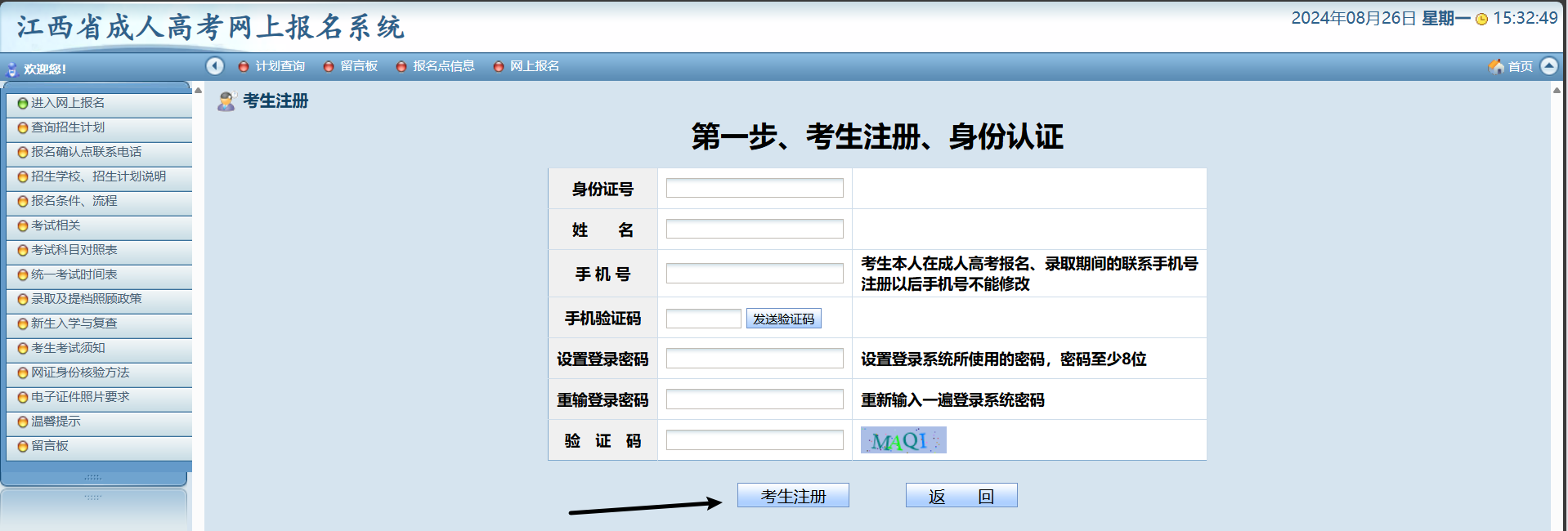Open the 报名点信息 menu item
The width and height of the screenshot is (1568, 531).
[443, 66]
